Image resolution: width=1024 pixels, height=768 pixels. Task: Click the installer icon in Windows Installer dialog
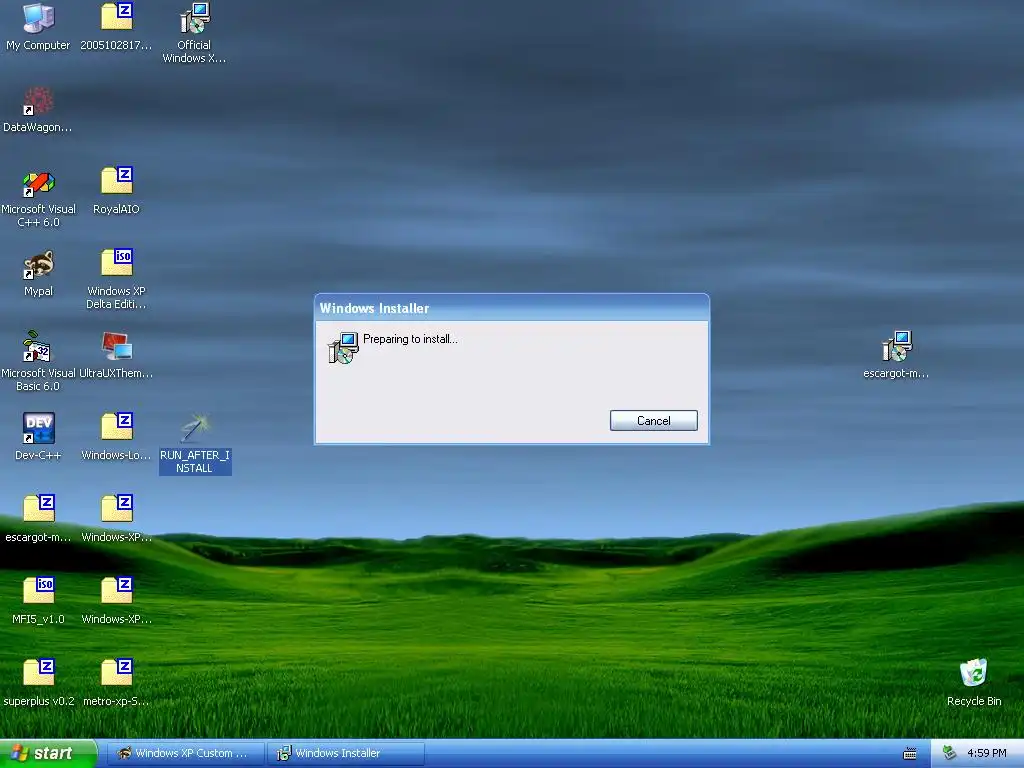click(343, 348)
